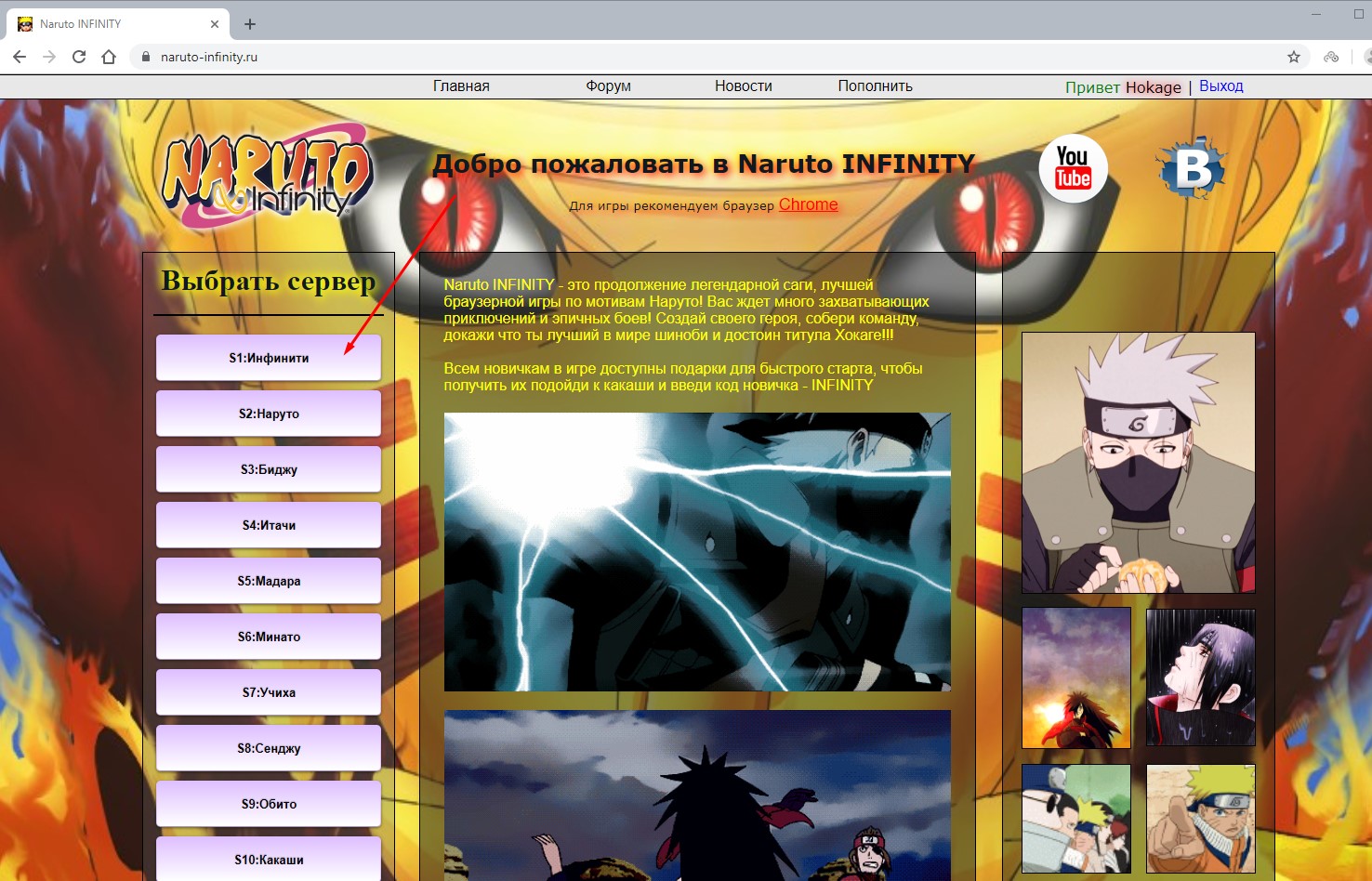Open the large Kakashi portrait thumbnail

point(1139,463)
